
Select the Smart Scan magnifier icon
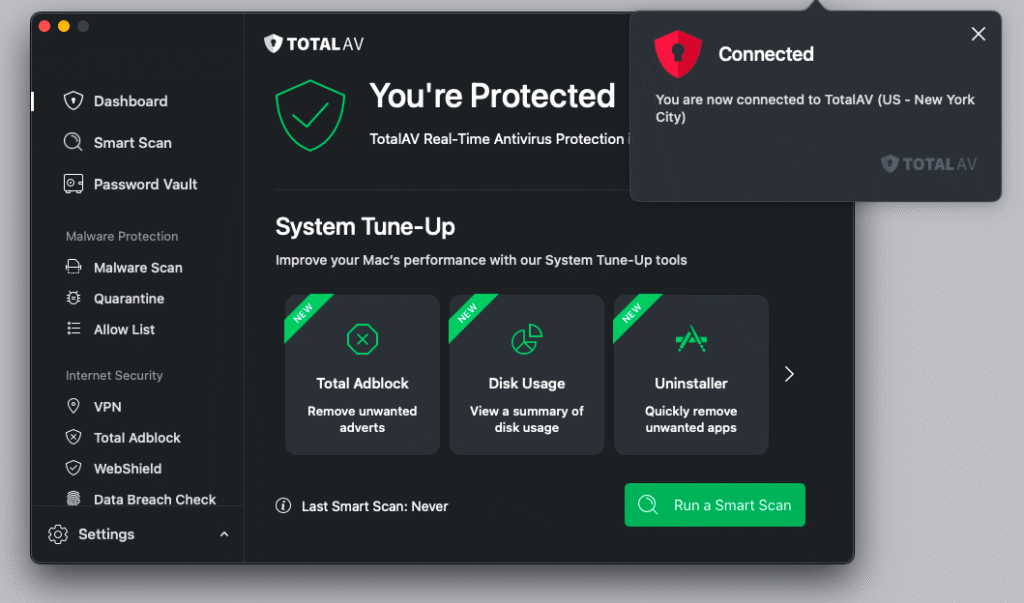pos(73,142)
